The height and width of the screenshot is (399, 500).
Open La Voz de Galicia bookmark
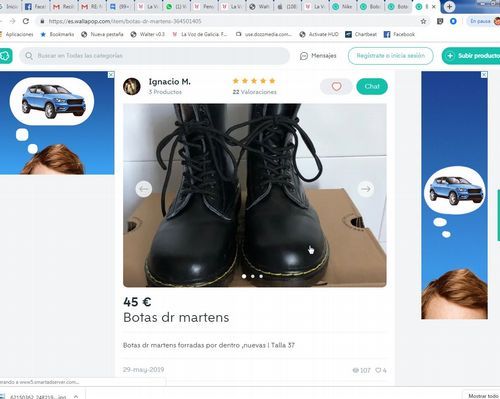tap(200, 34)
